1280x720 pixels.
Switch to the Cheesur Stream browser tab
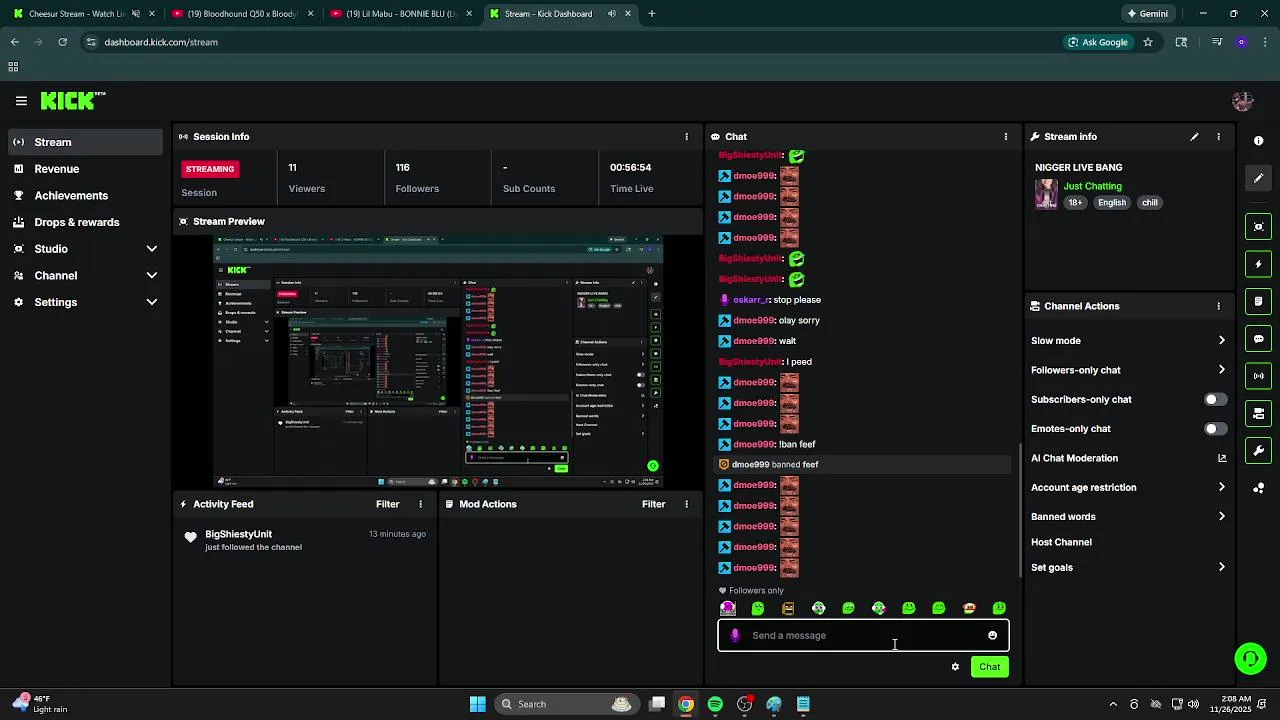pyautogui.click(x=82, y=14)
